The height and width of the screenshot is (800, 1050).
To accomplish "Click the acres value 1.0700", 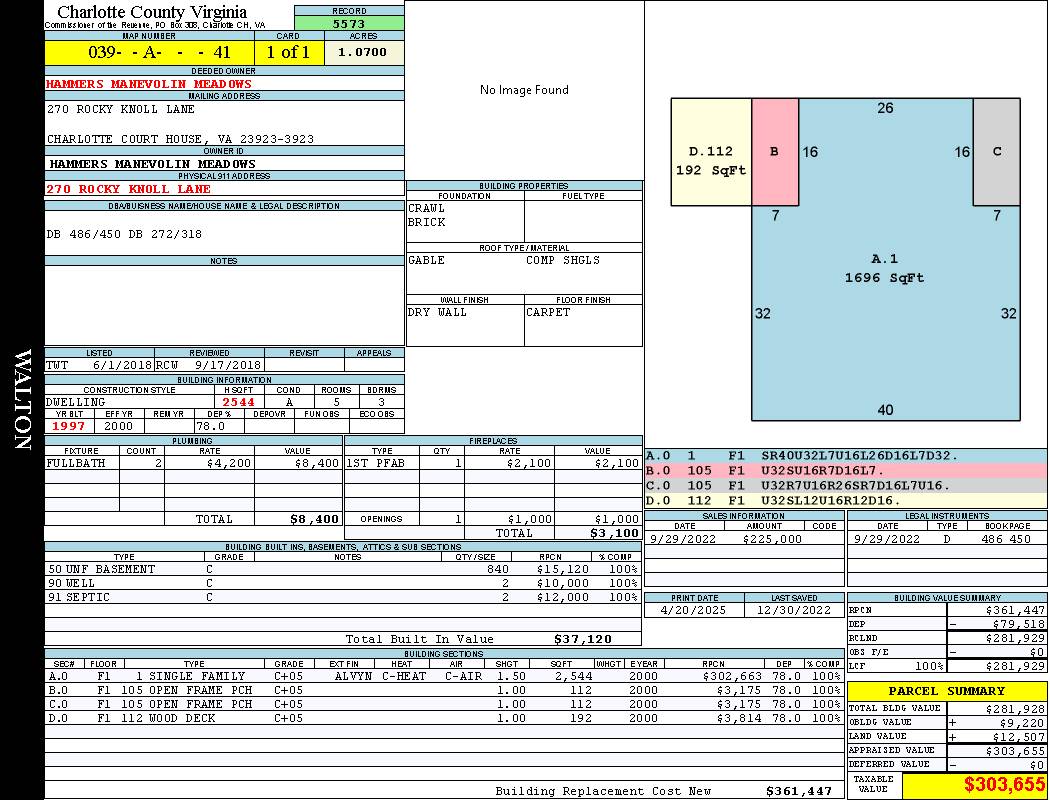I will coord(363,52).
